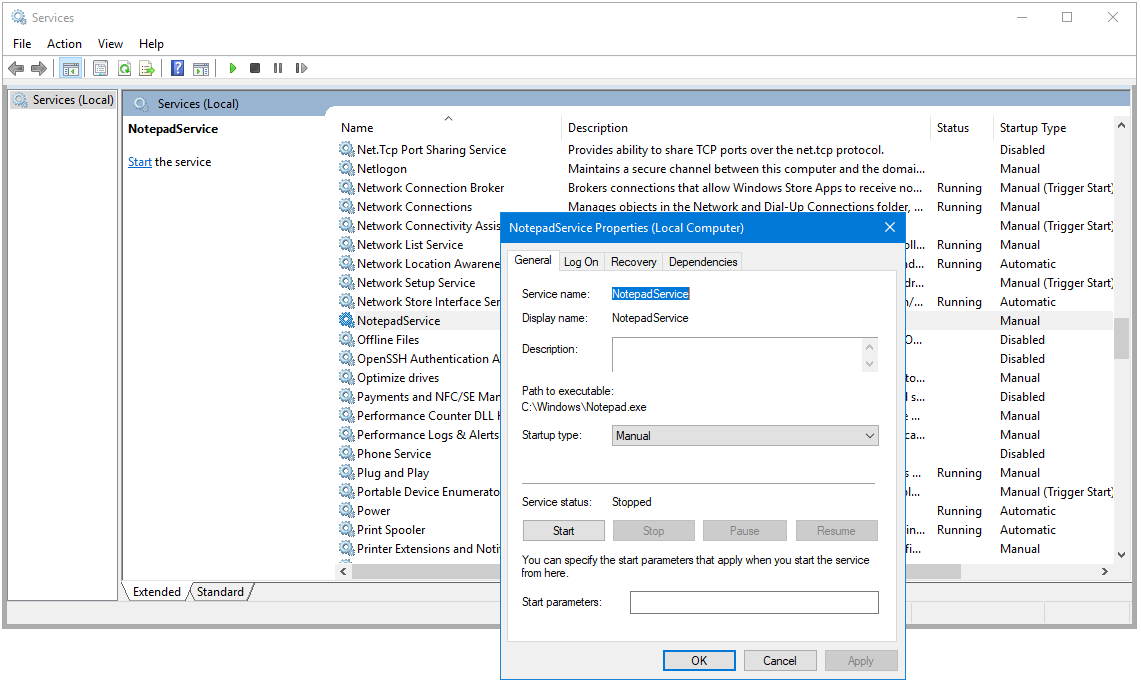The width and height of the screenshot is (1141, 683).
Task: Close the NotepadService Properties dialog
Action: click(890, 228)
